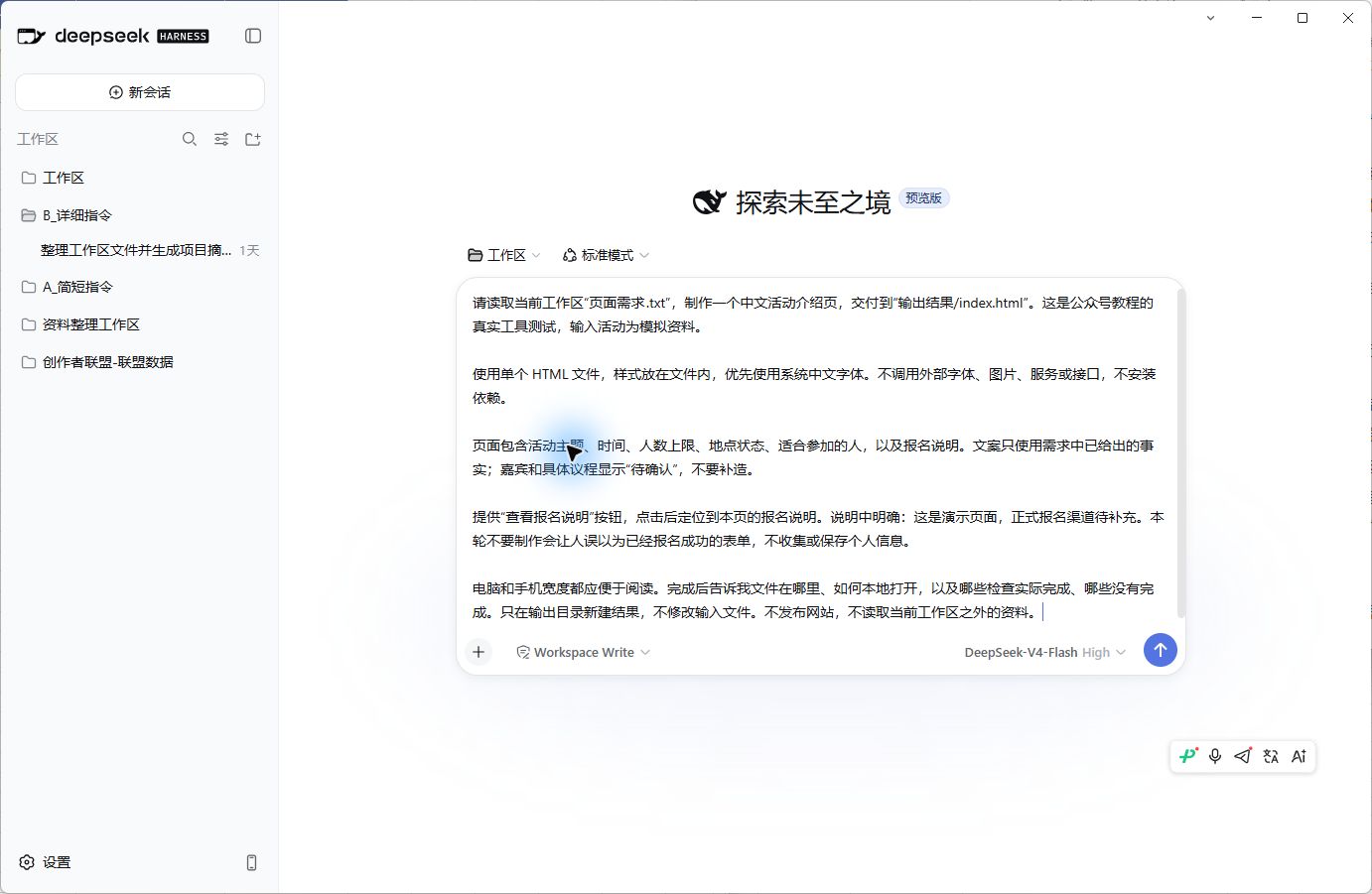Open the Workspace Write permission dropdown
The image size is (1372, 894).
[x=584, y=652]
